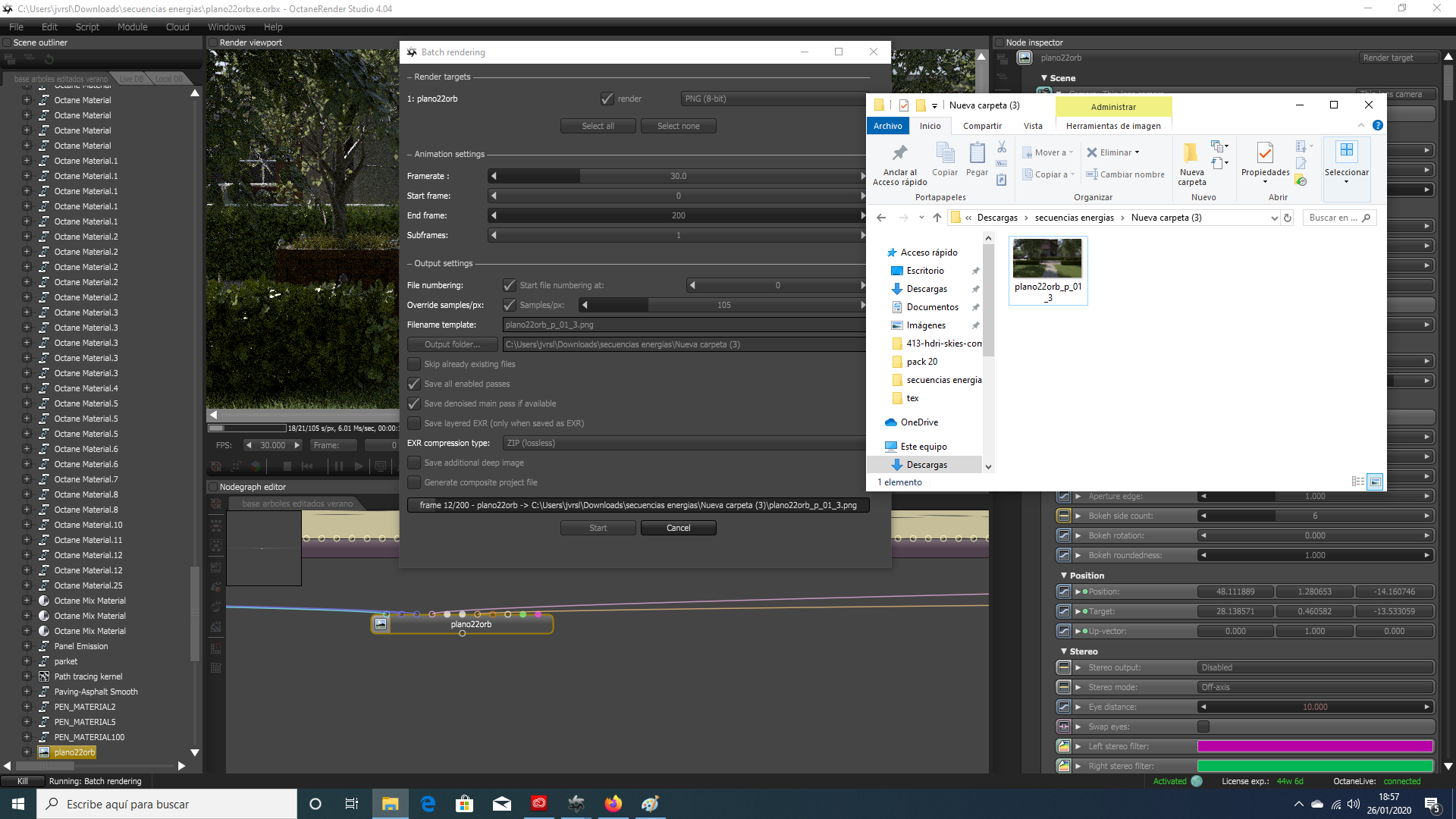Viewport: 1456px width, 819px height.
Task: Click the Propiedades icon in Explorer ribbon
Action: click(x=1265, y=153)
